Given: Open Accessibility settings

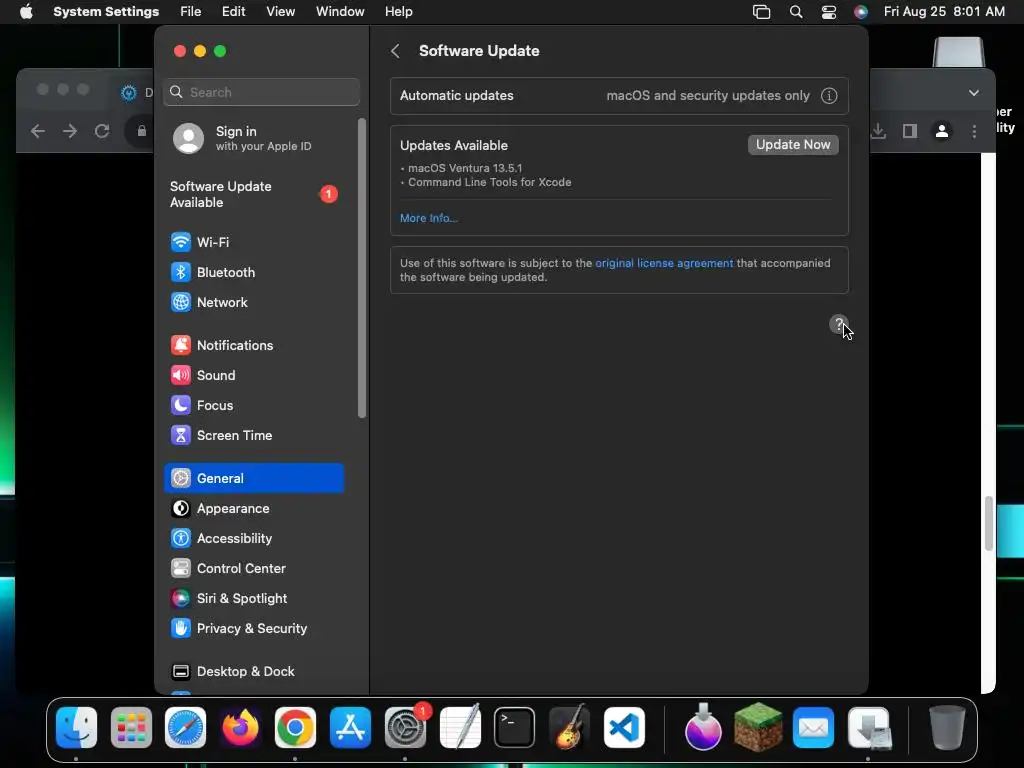Looking at the screenshot, I should (x=254, y=539).
